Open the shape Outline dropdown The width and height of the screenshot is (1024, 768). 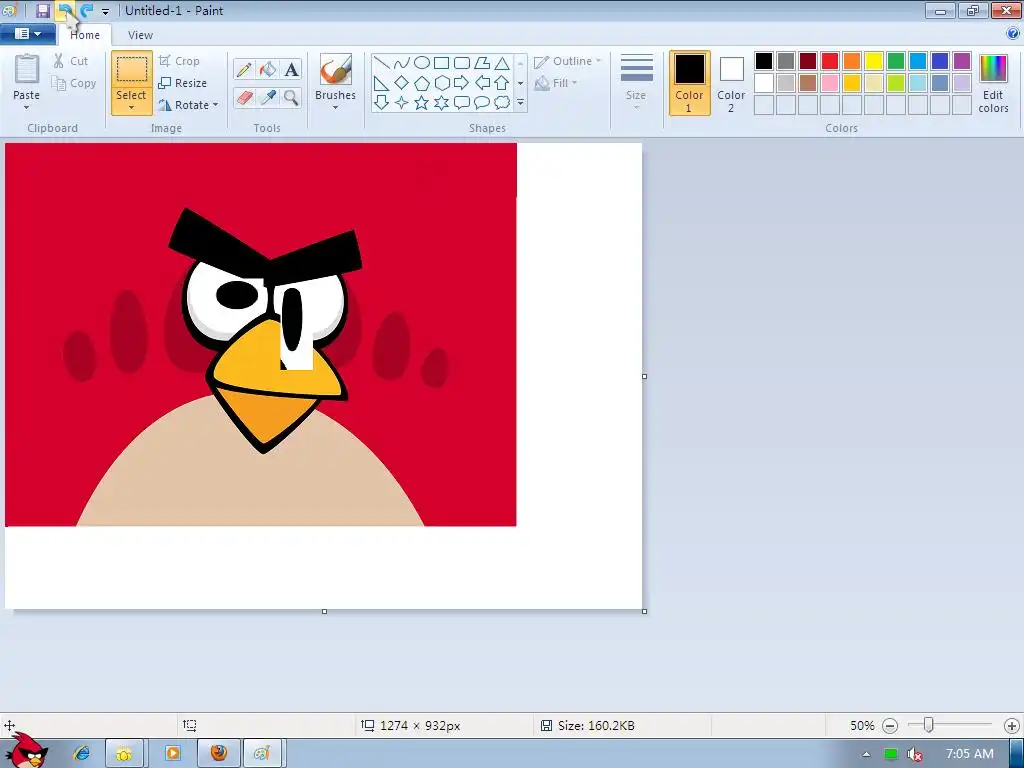point(568,61)
